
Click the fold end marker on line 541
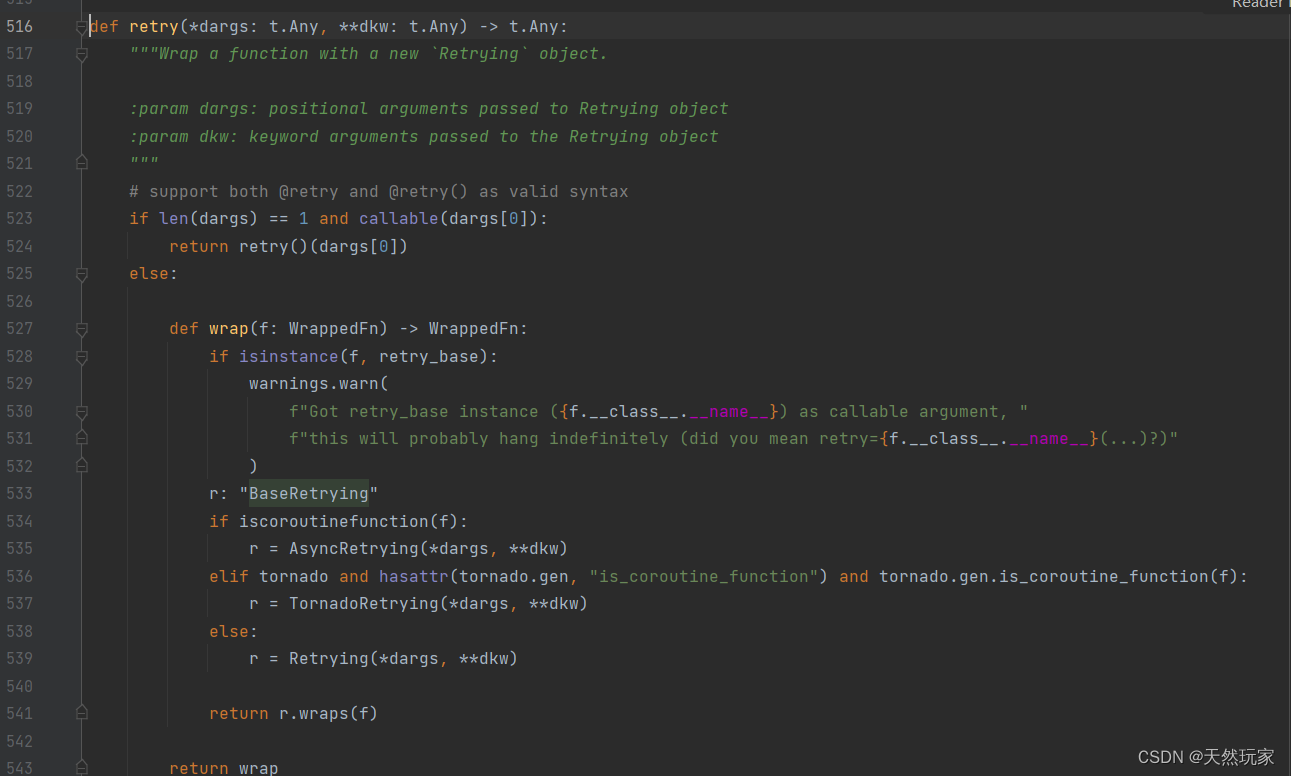tap(82, 713)
